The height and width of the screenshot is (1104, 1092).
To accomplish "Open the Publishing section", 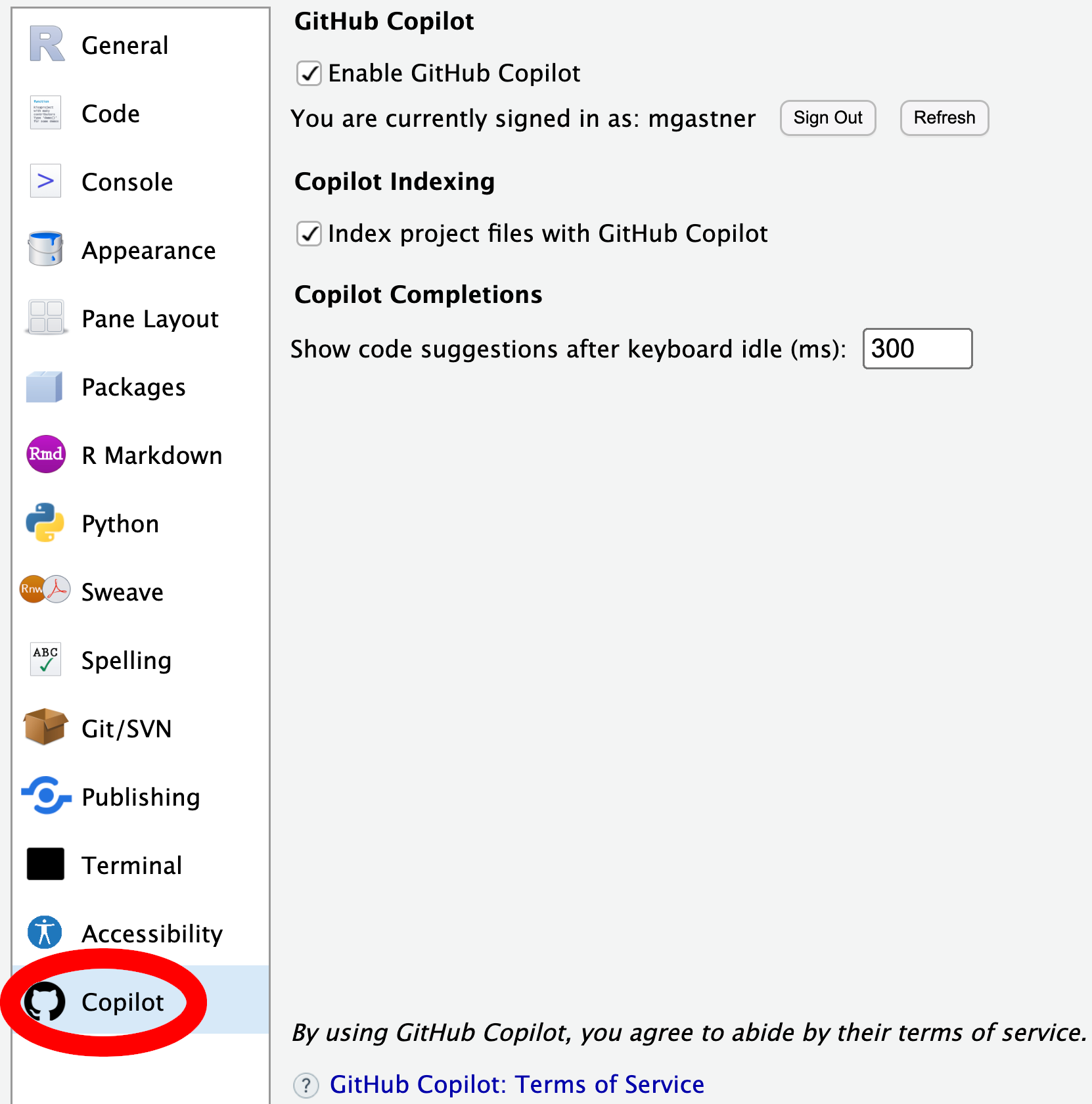I will pyautogui.click(x=141, y=796).
